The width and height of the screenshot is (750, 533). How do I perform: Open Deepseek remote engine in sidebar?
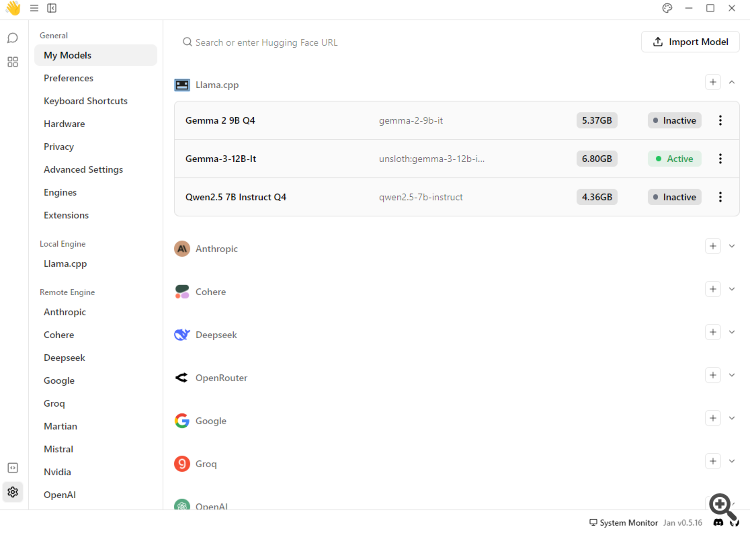[x=64, y=358]
